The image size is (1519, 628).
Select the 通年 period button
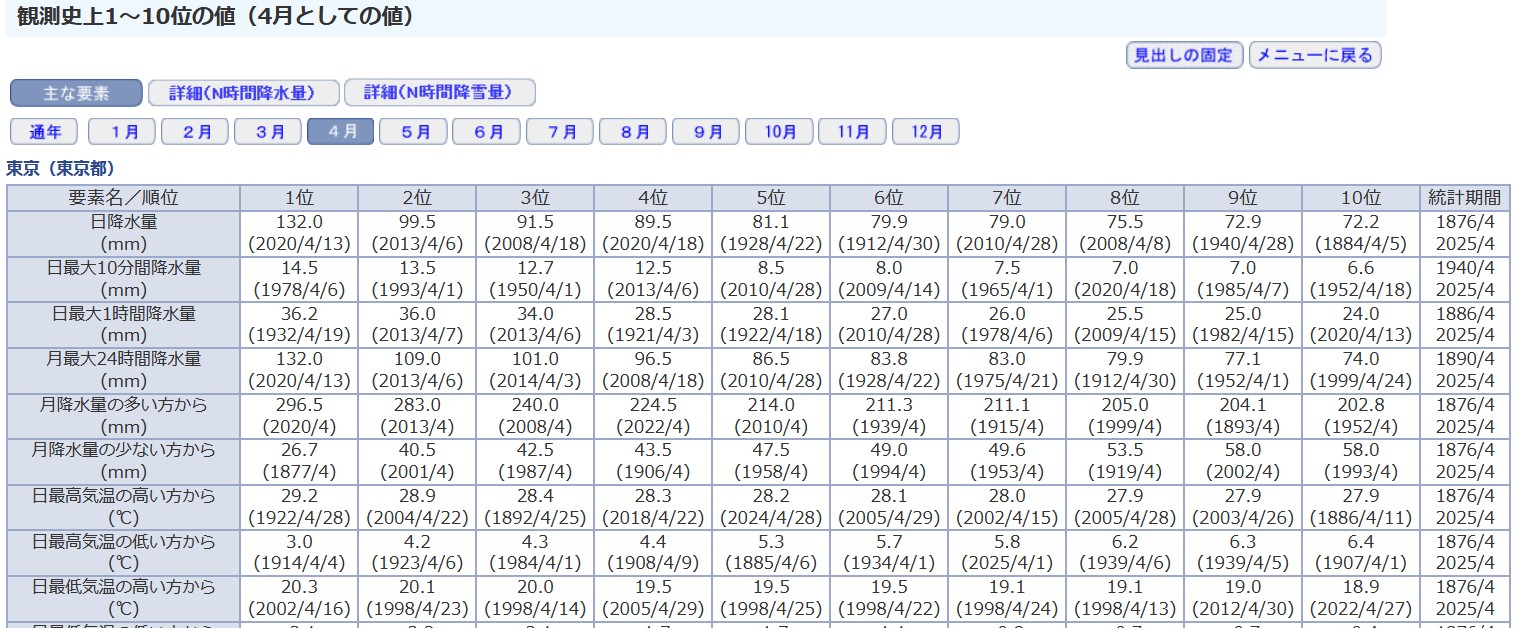[45, 132]
